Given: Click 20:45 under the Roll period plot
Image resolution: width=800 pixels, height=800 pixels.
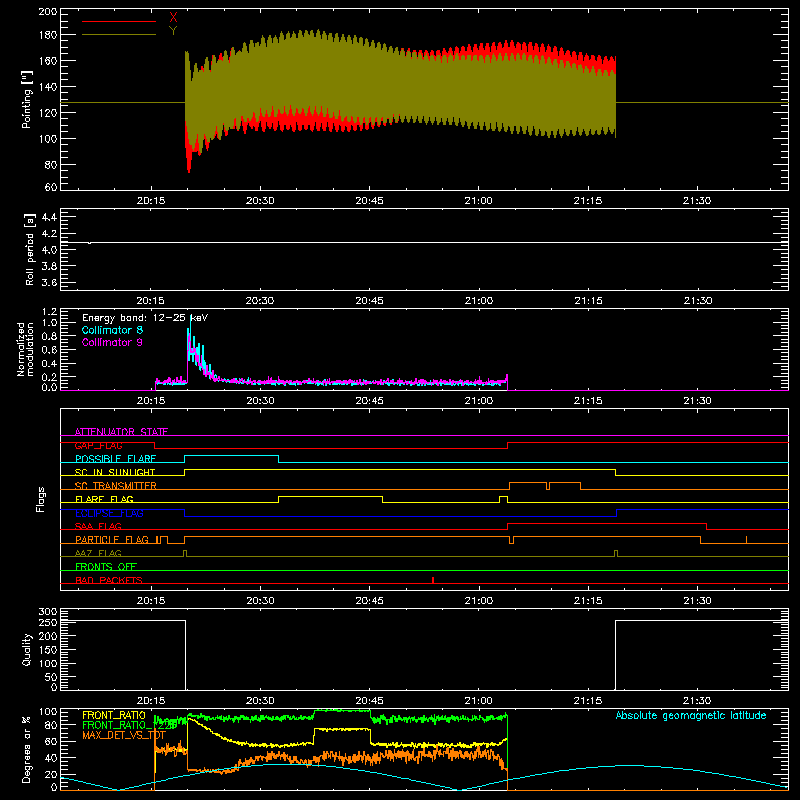Looking at the screenshot, I should (369, 301).
